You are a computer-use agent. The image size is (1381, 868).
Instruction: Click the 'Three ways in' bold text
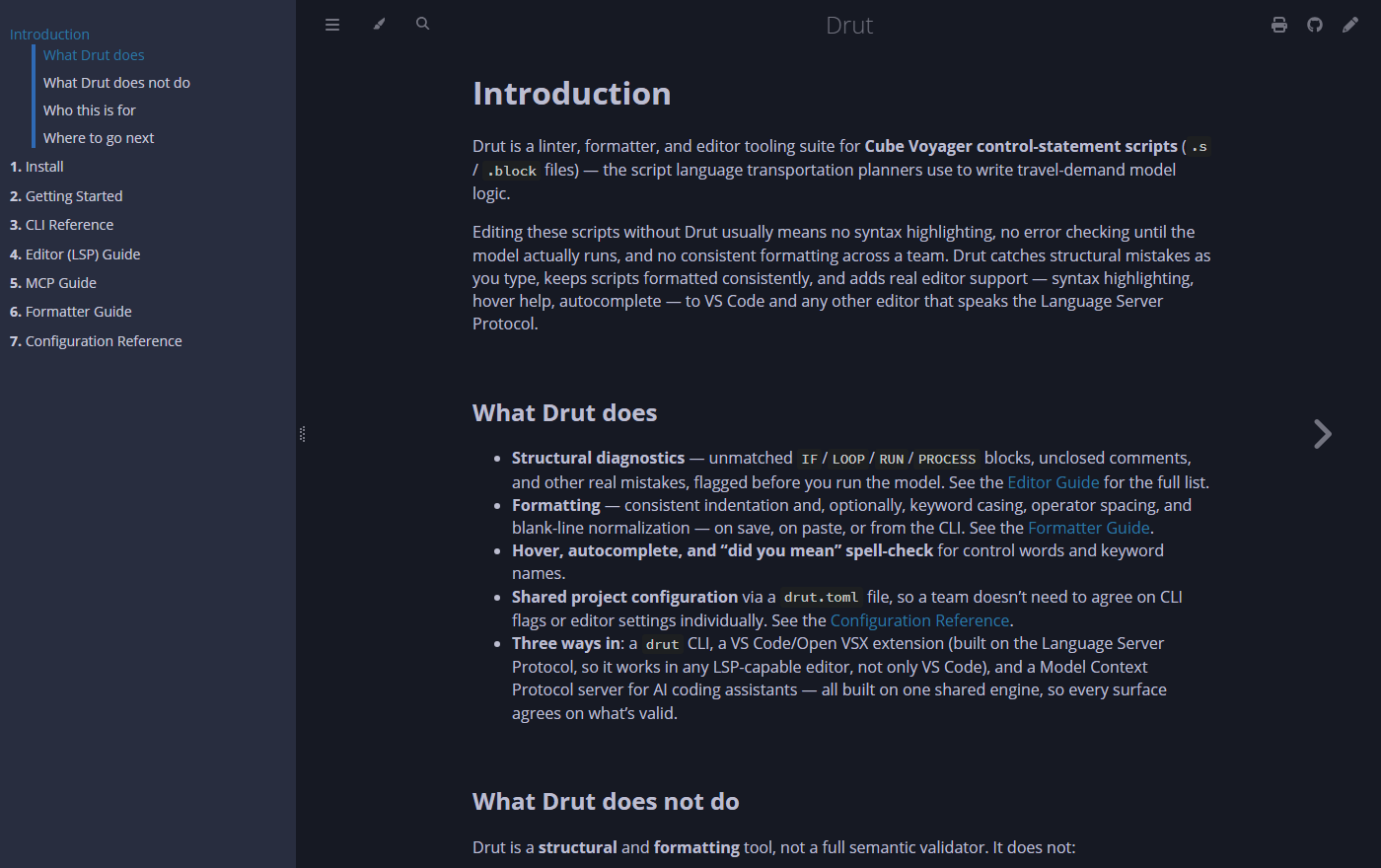pos(566,643)
